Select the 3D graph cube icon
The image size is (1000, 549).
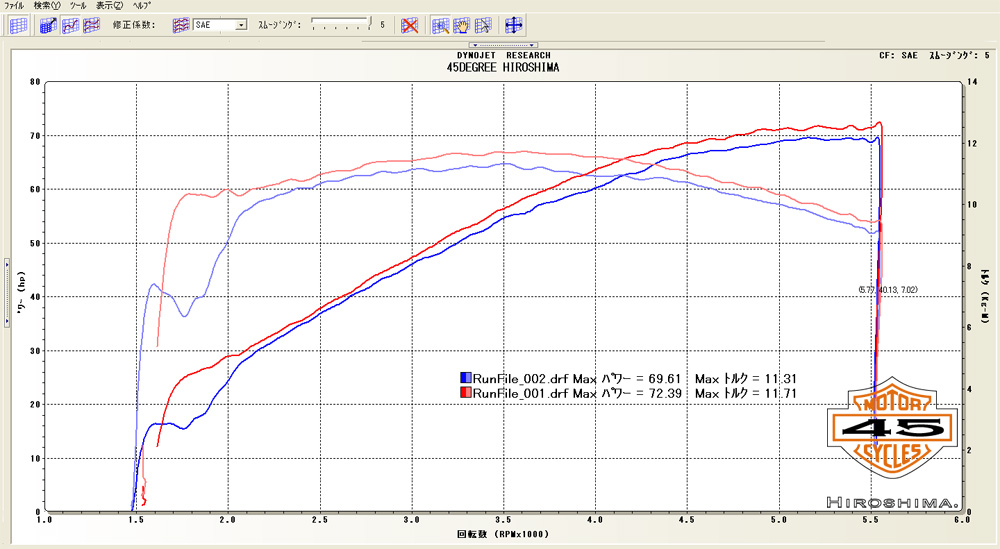47,25
